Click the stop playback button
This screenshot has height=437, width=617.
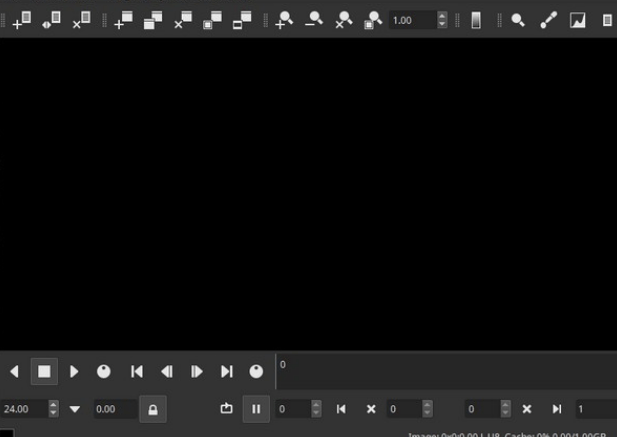pyautogui.click(x=44, y=371)
